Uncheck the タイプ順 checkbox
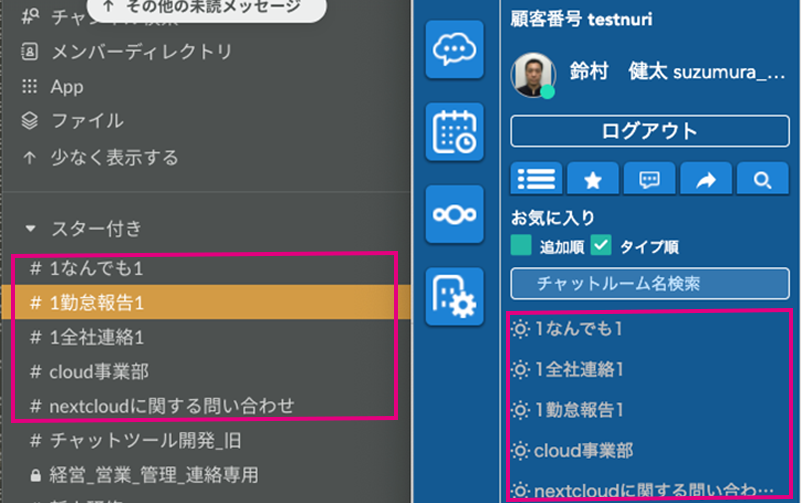Viewport: 801px width, 503px height. [601, 246]
